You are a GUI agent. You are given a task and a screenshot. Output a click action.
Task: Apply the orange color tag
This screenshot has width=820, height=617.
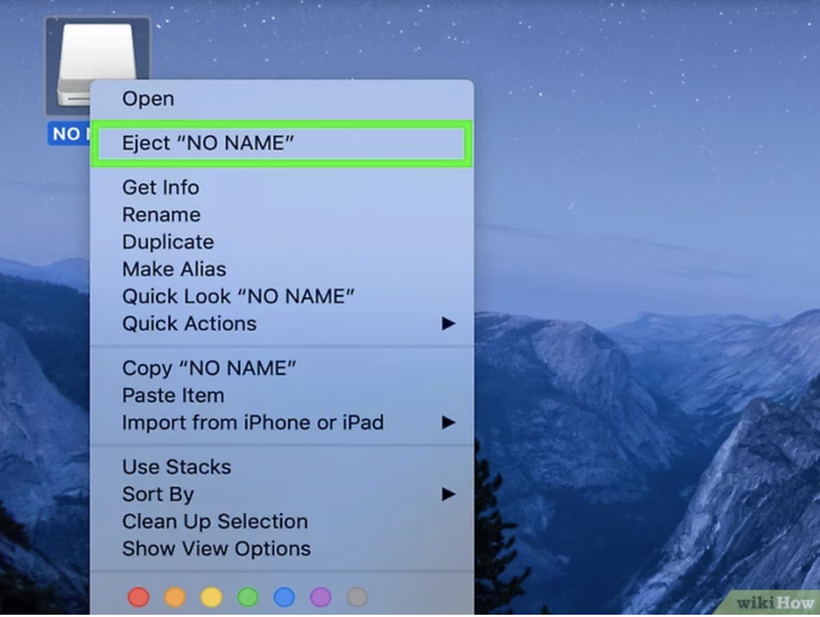click(175, 598)
